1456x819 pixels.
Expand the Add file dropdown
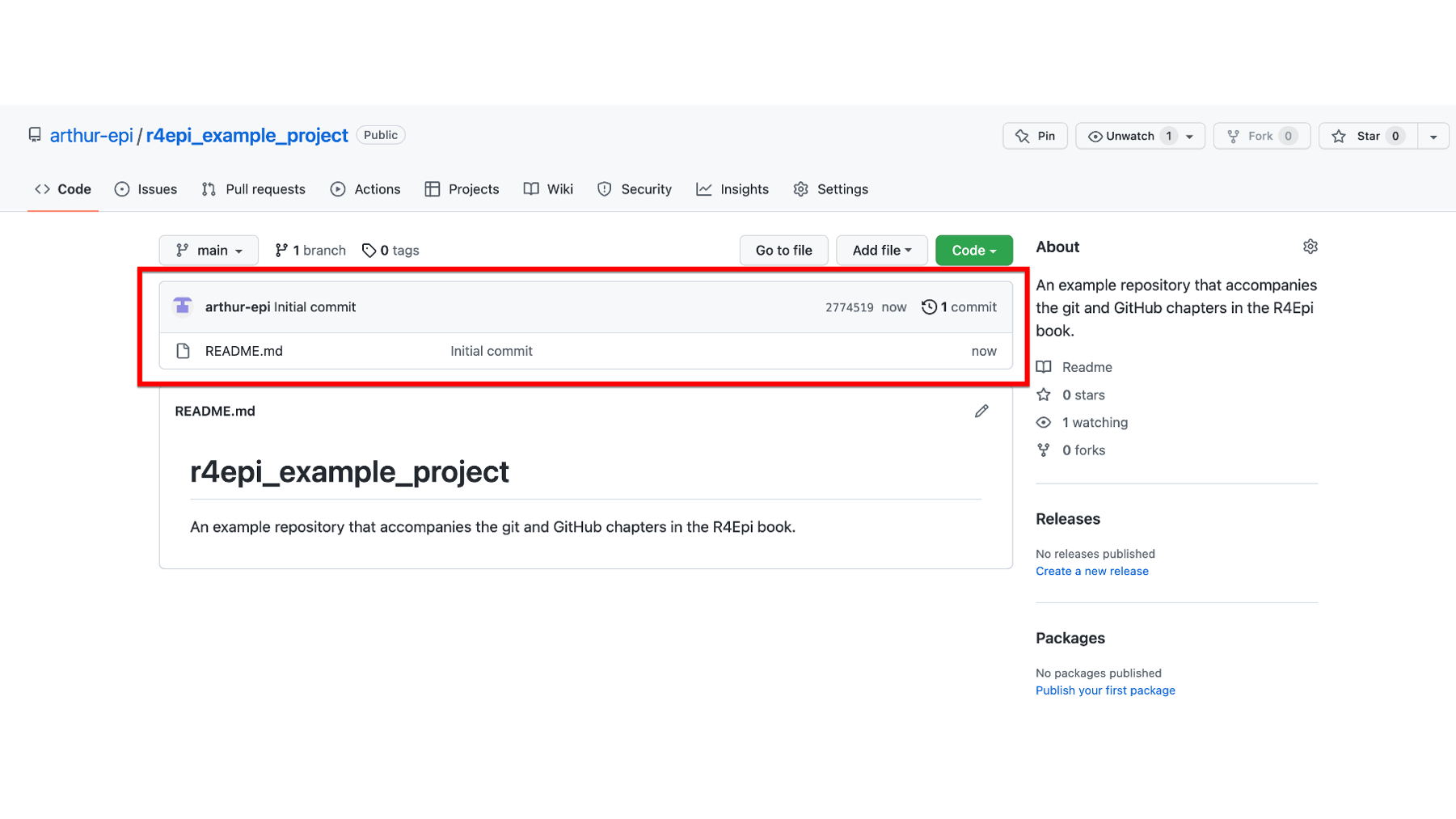(882, 251)
